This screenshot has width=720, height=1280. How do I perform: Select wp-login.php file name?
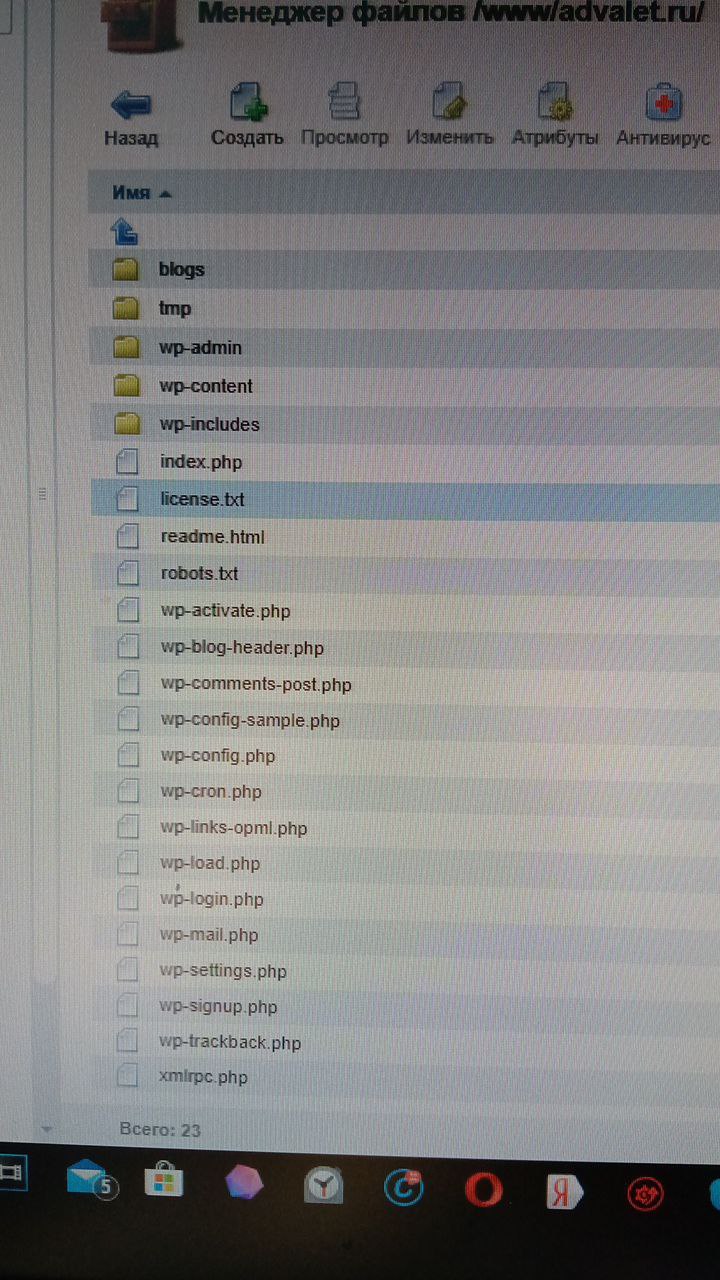click(x=211, y=899)
